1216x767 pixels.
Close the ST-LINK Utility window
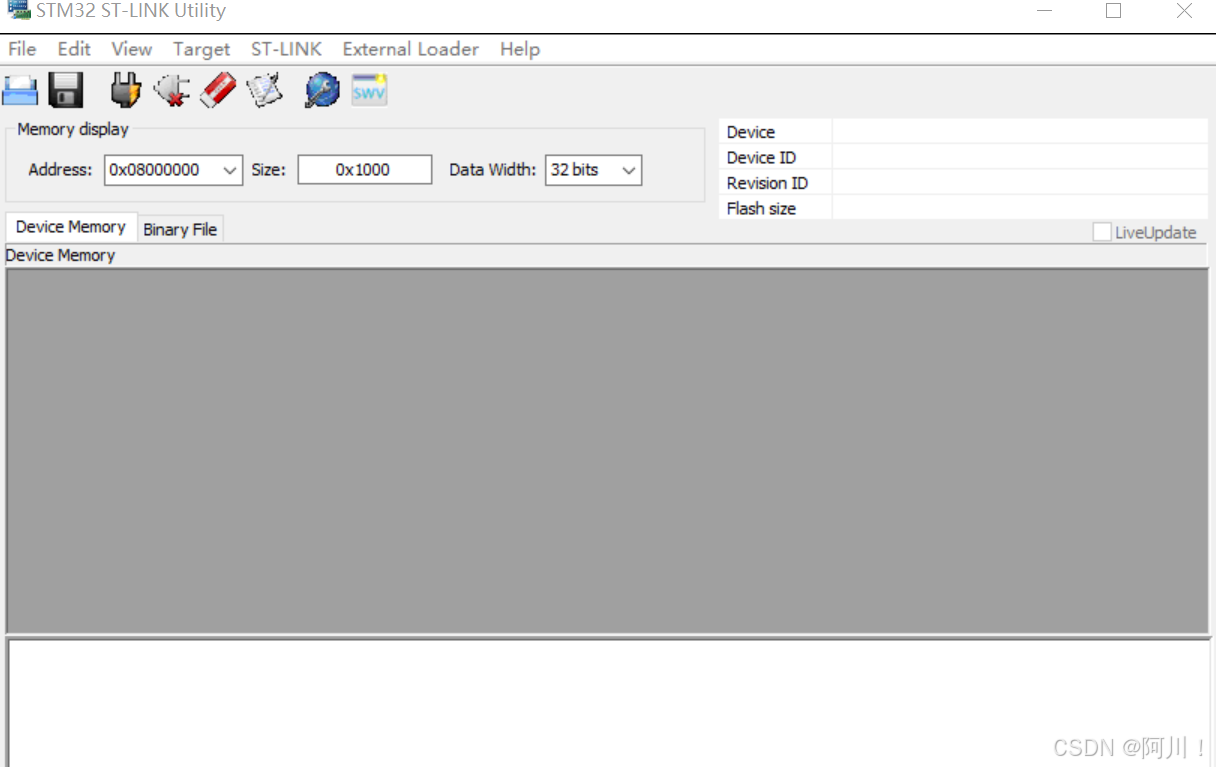pos(1184,11)
